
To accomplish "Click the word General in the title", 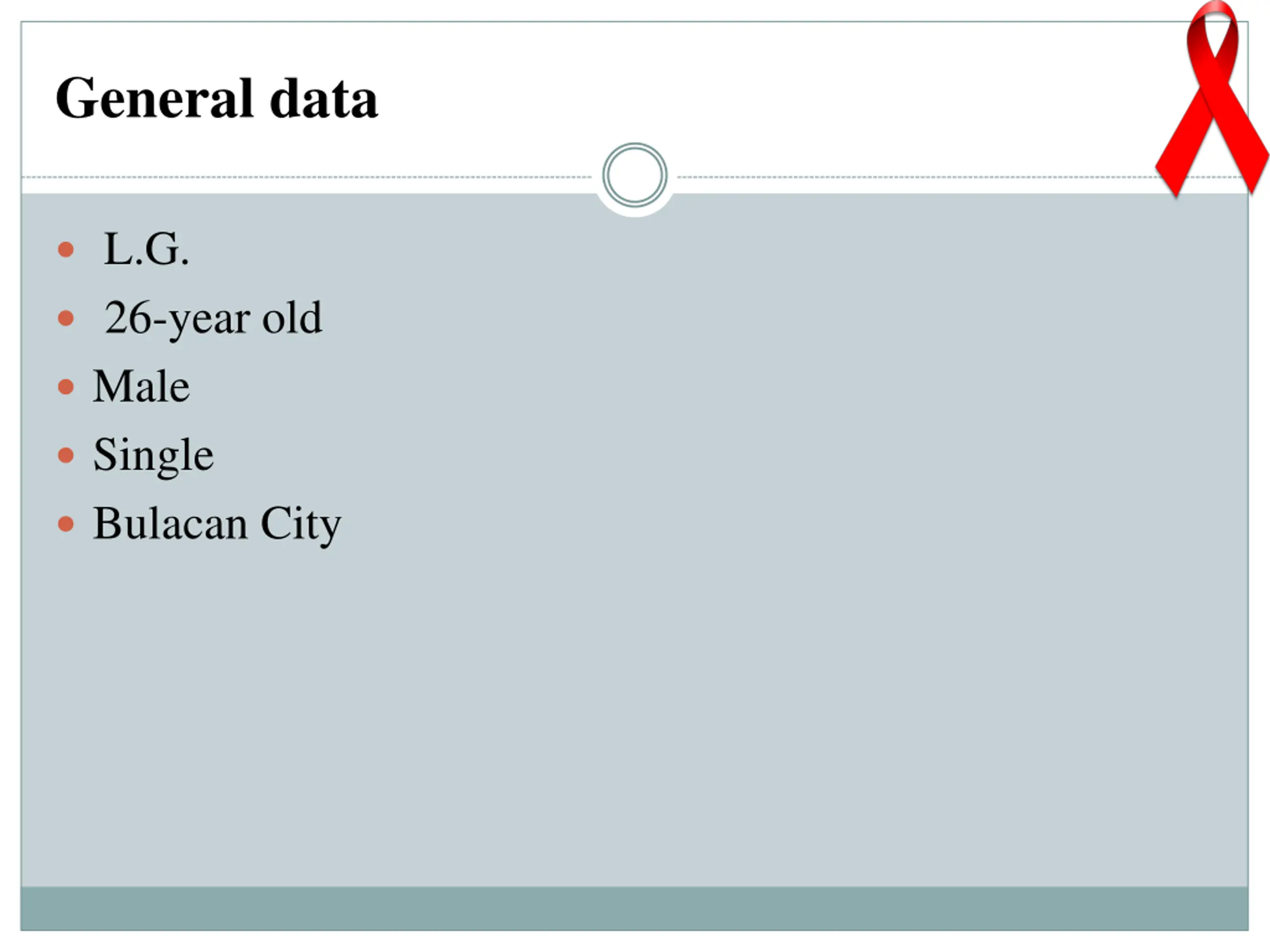I will point(154,99).
